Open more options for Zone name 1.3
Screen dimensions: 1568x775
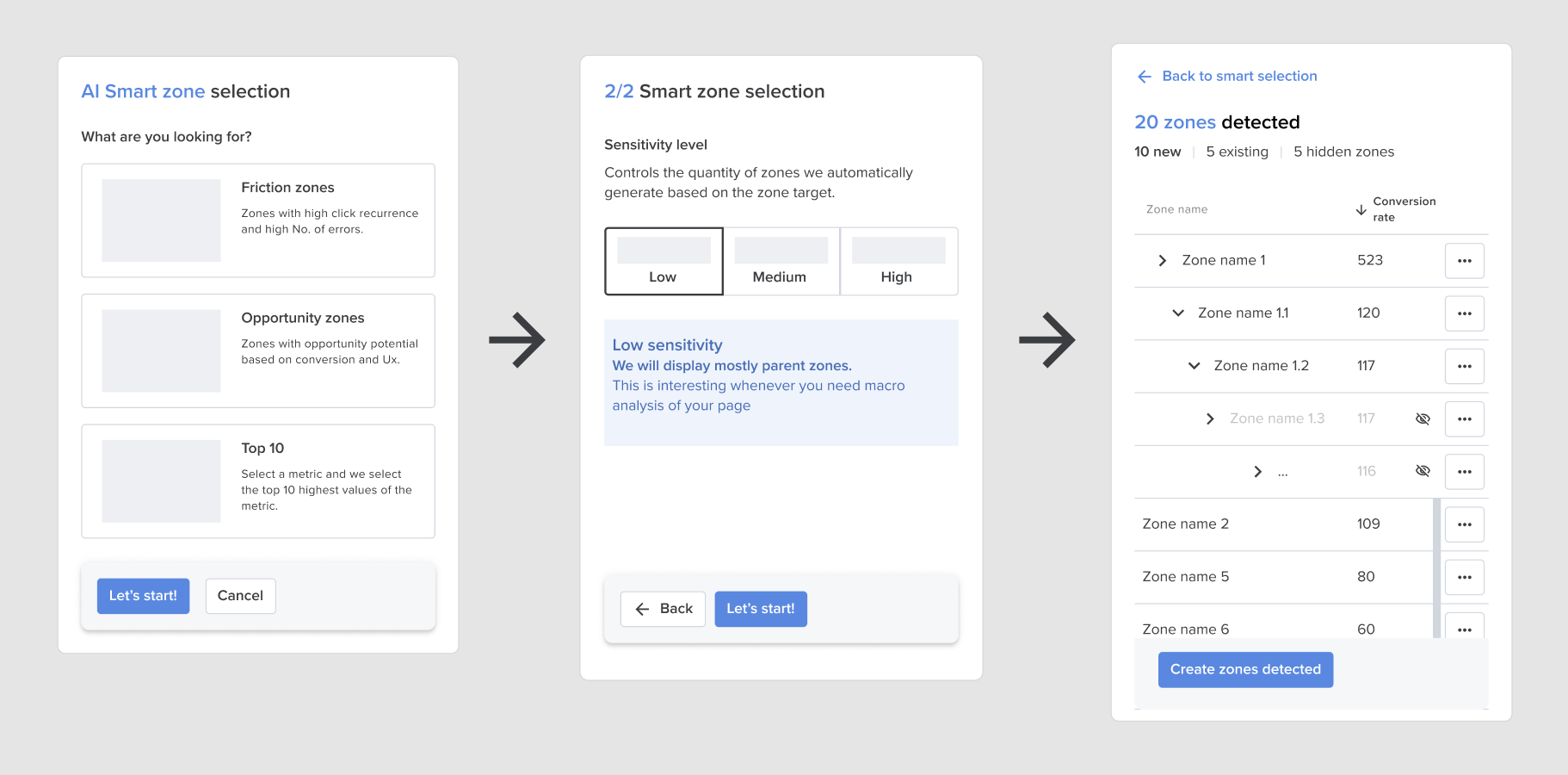(1464, 419)
